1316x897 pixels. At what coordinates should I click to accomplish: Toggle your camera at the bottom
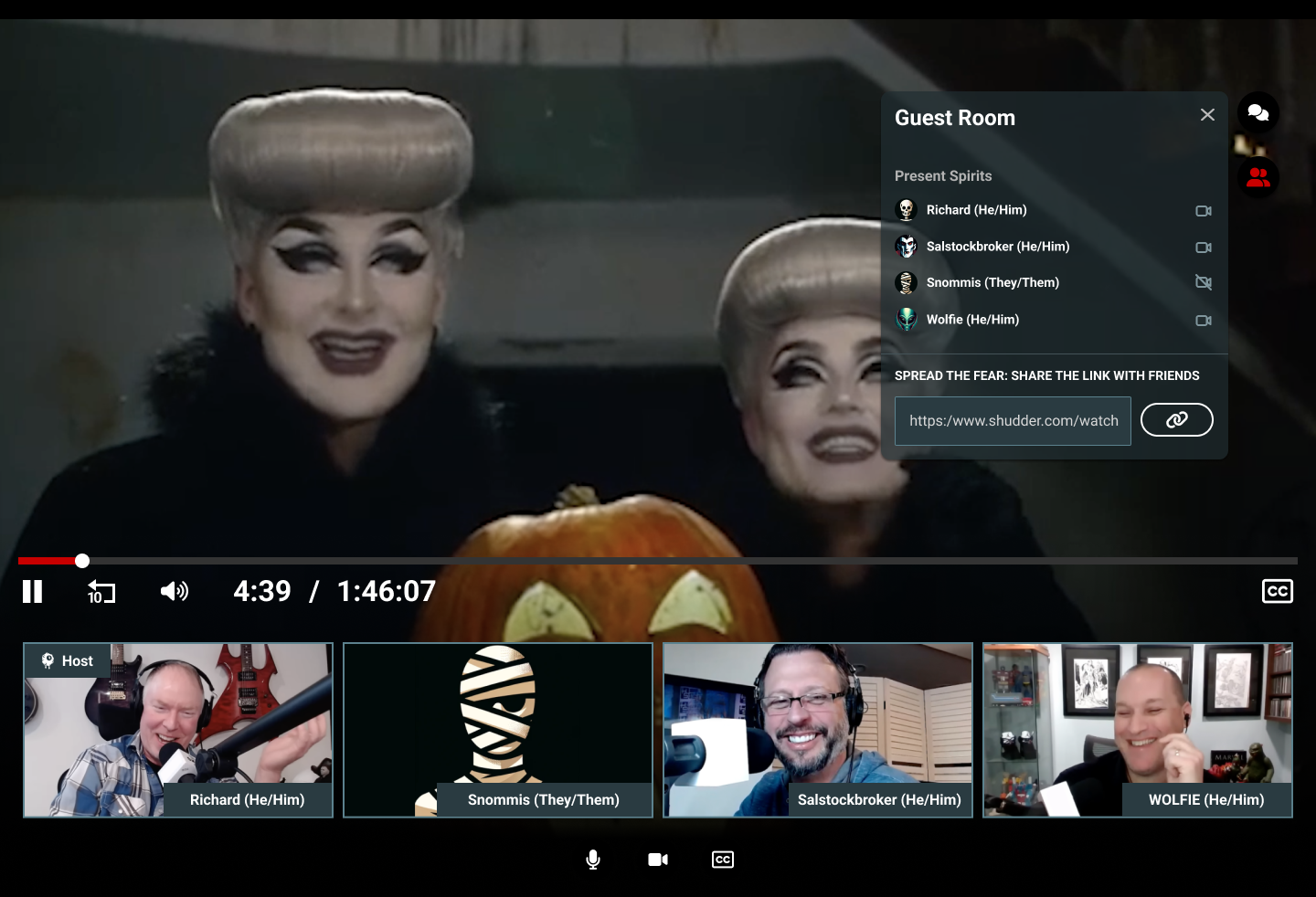coord(658,860)
